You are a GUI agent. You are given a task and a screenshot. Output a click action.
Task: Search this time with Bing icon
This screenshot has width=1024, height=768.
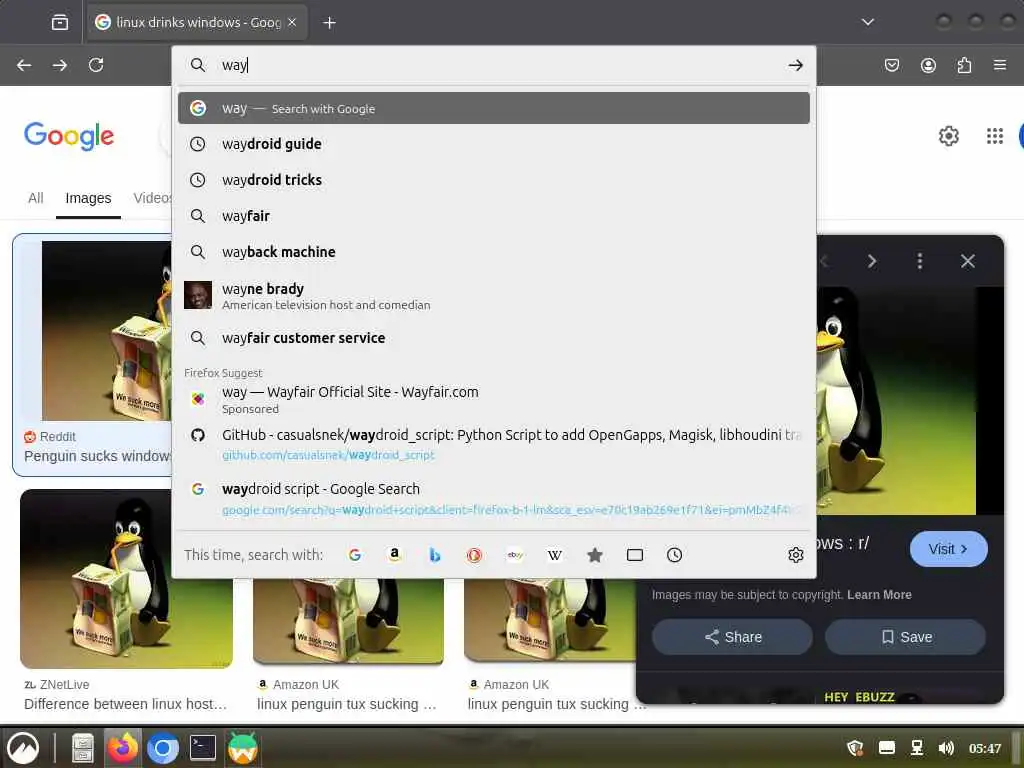point(434,555)
